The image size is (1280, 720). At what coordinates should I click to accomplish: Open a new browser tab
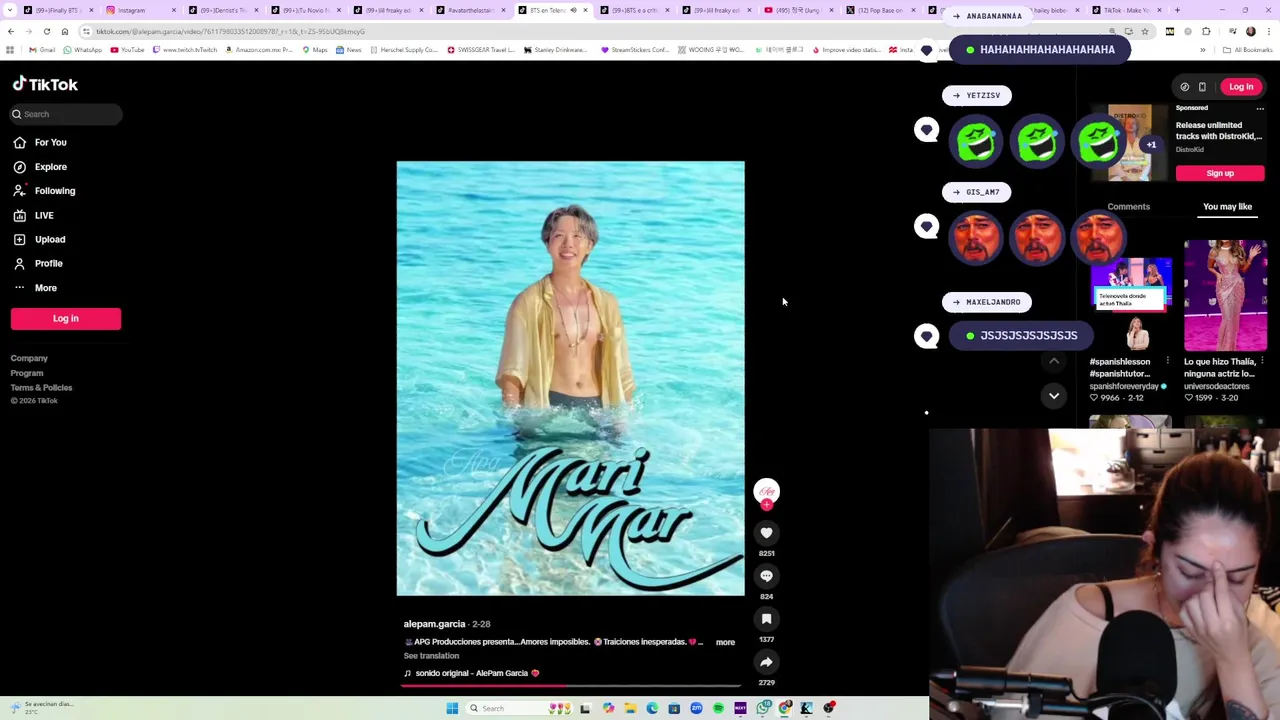click(x=1177, y=10)
